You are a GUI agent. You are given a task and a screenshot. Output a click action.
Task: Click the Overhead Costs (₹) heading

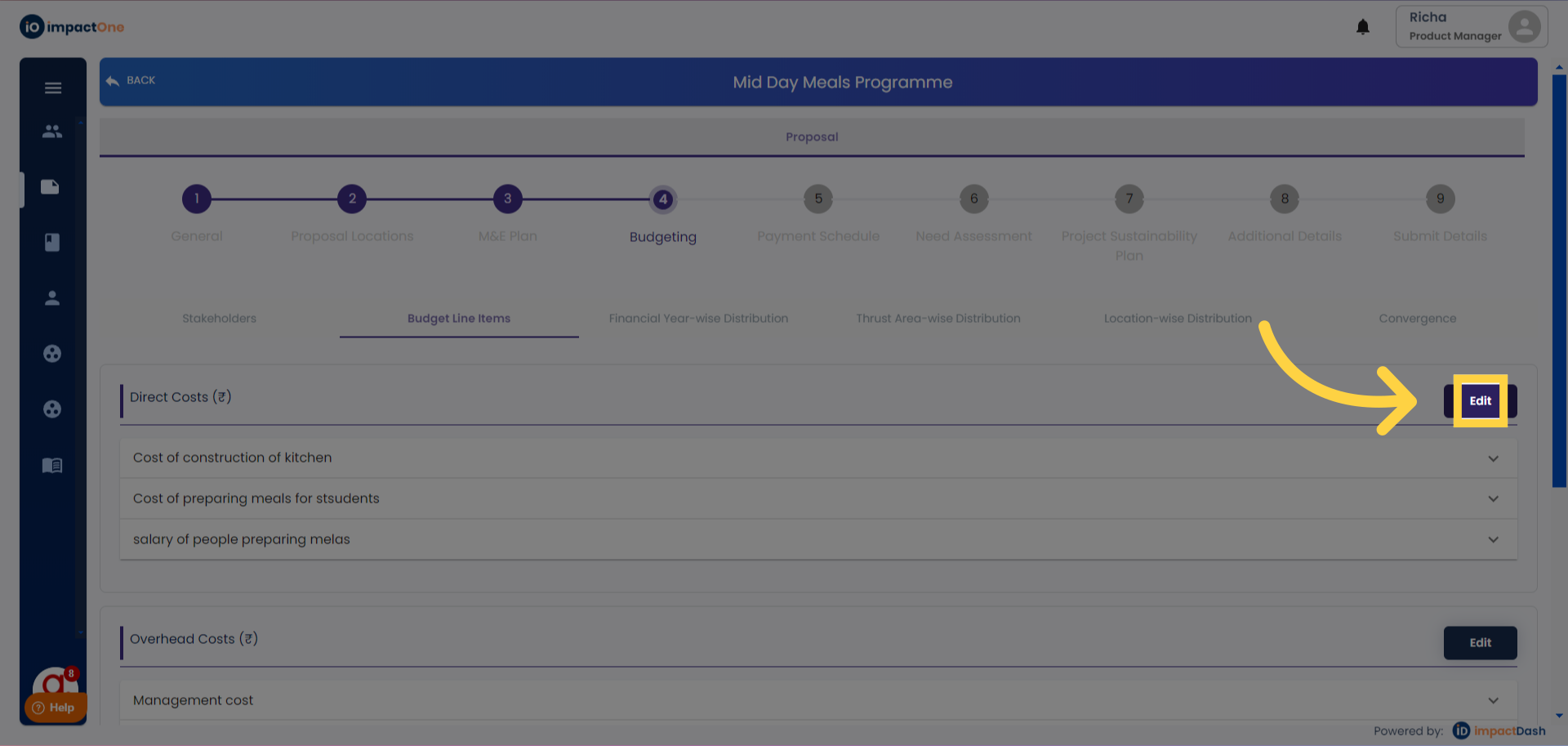tap(194, 639)
